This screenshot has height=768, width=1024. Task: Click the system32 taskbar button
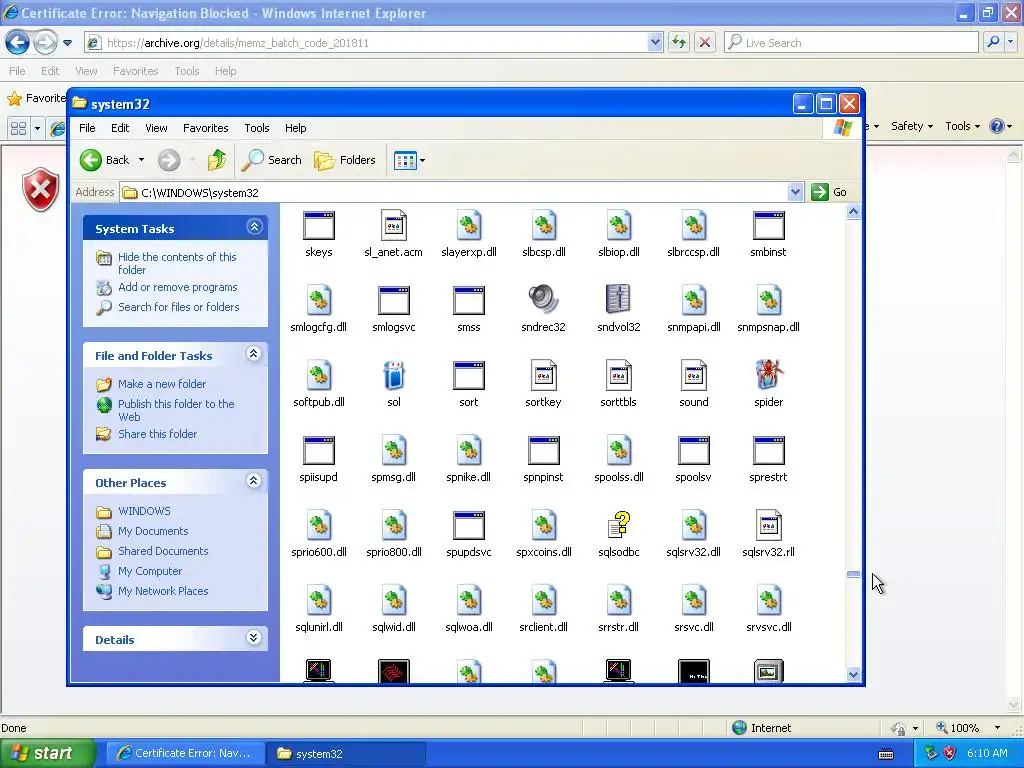click(x=346, y=754)
